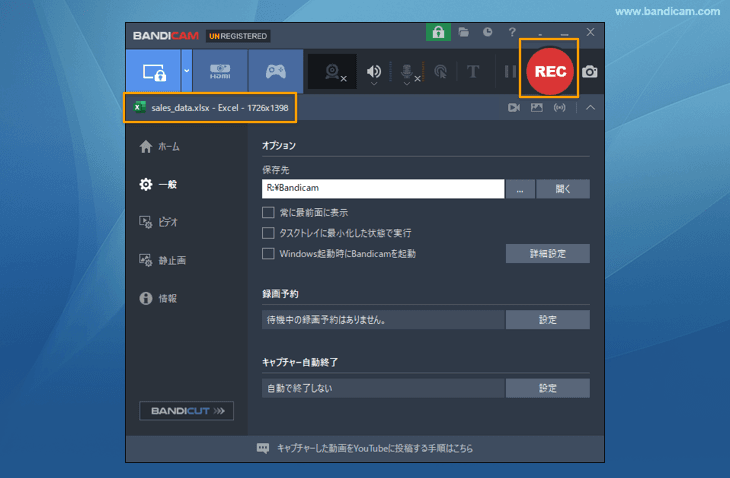Open the 静止画 settings tab
This screenshot has width=730, height=478.
pos(162,260)
